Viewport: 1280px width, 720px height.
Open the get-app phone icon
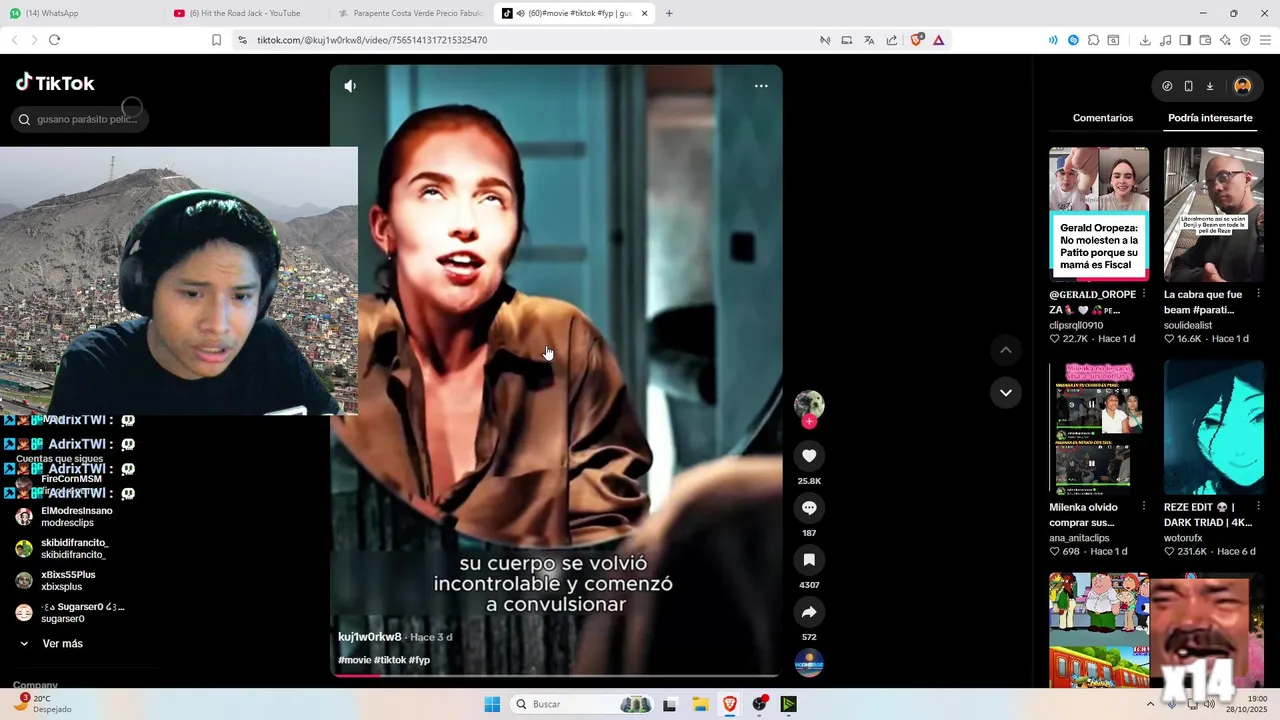1188,86
